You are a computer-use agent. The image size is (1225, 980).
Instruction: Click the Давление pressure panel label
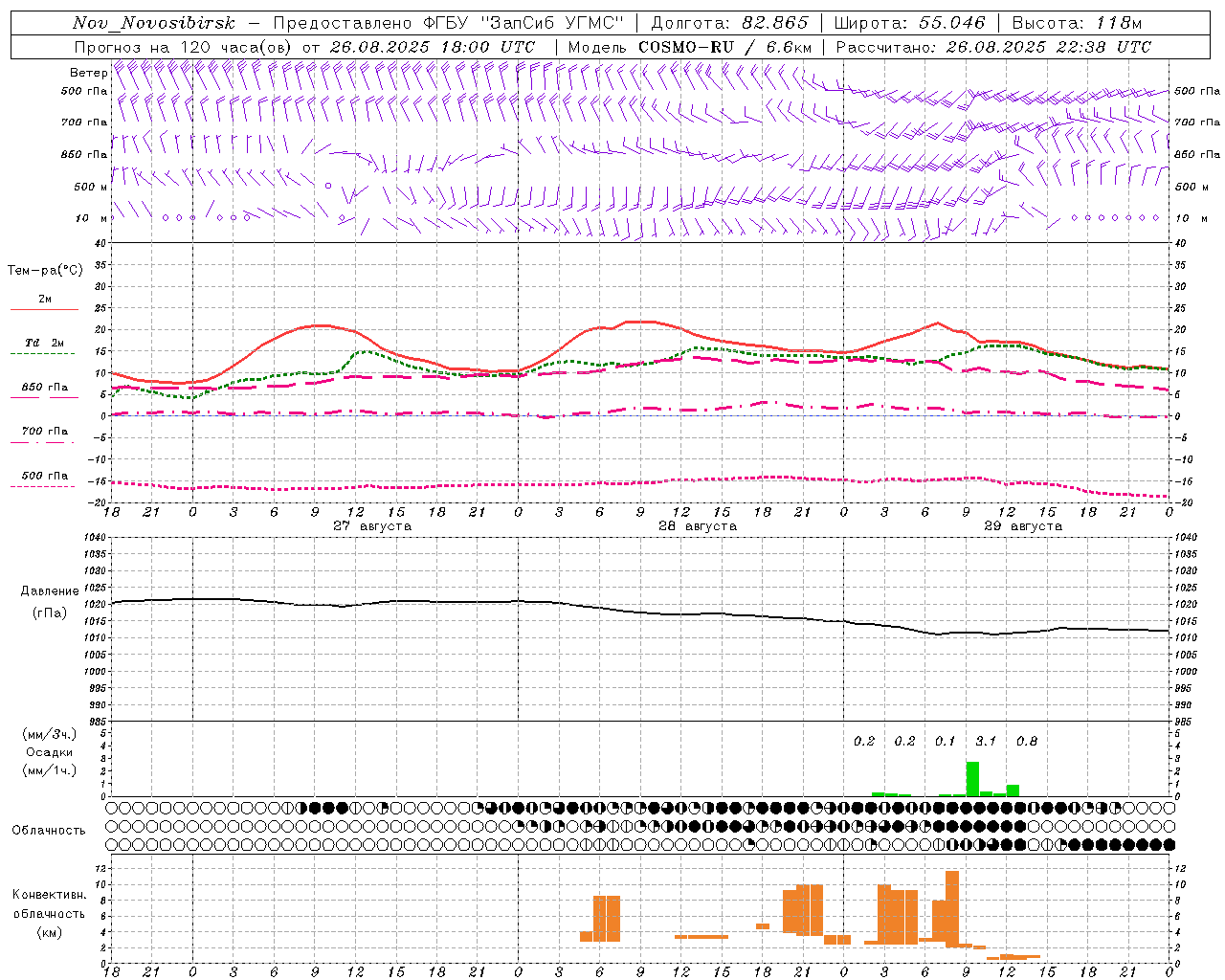click(50, 591)
